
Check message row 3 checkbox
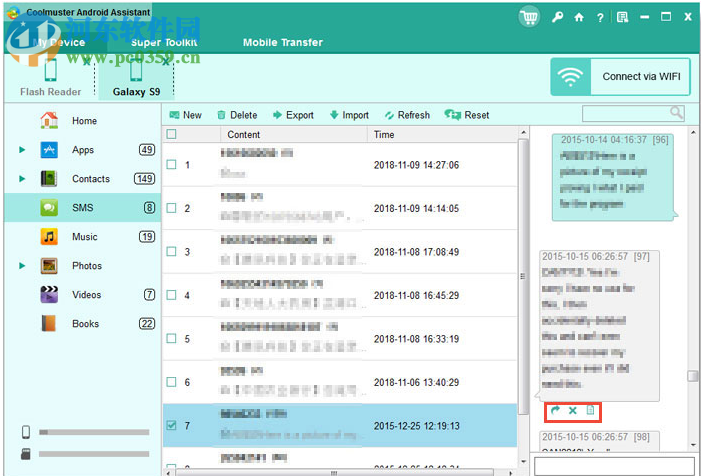(x=171, y=251)
